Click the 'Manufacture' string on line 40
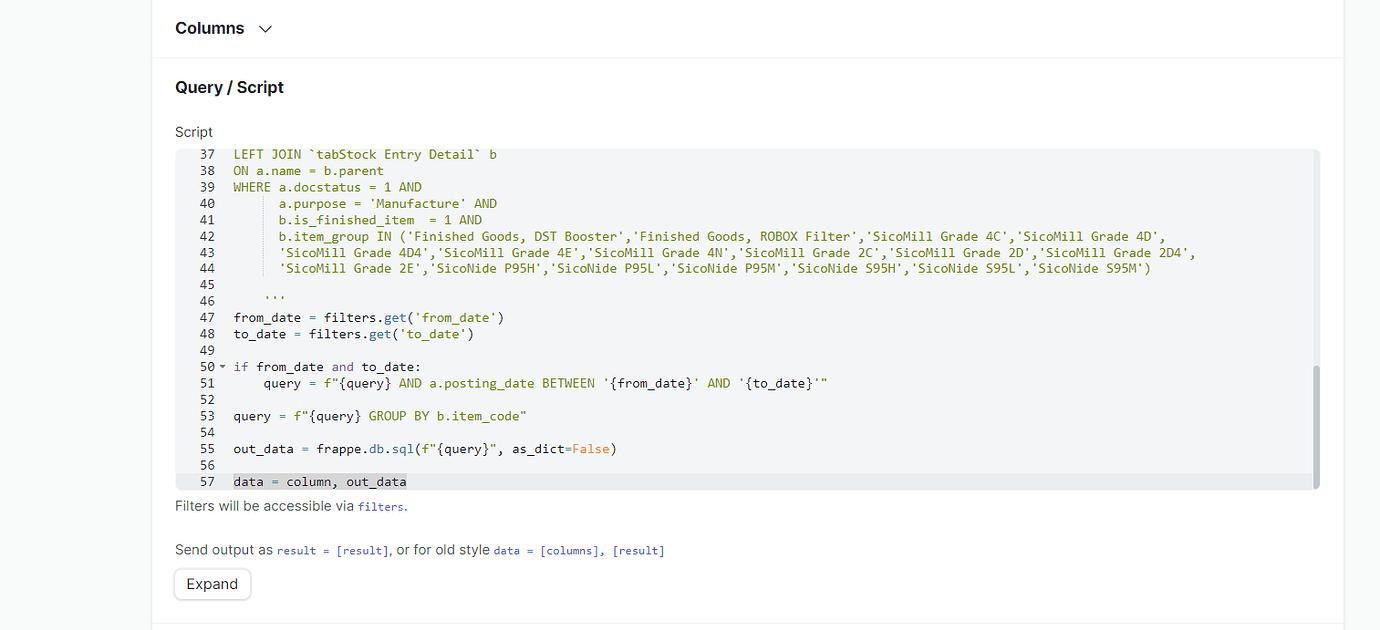This screenshot has width=1380, height=630. (x=419, y=203)
